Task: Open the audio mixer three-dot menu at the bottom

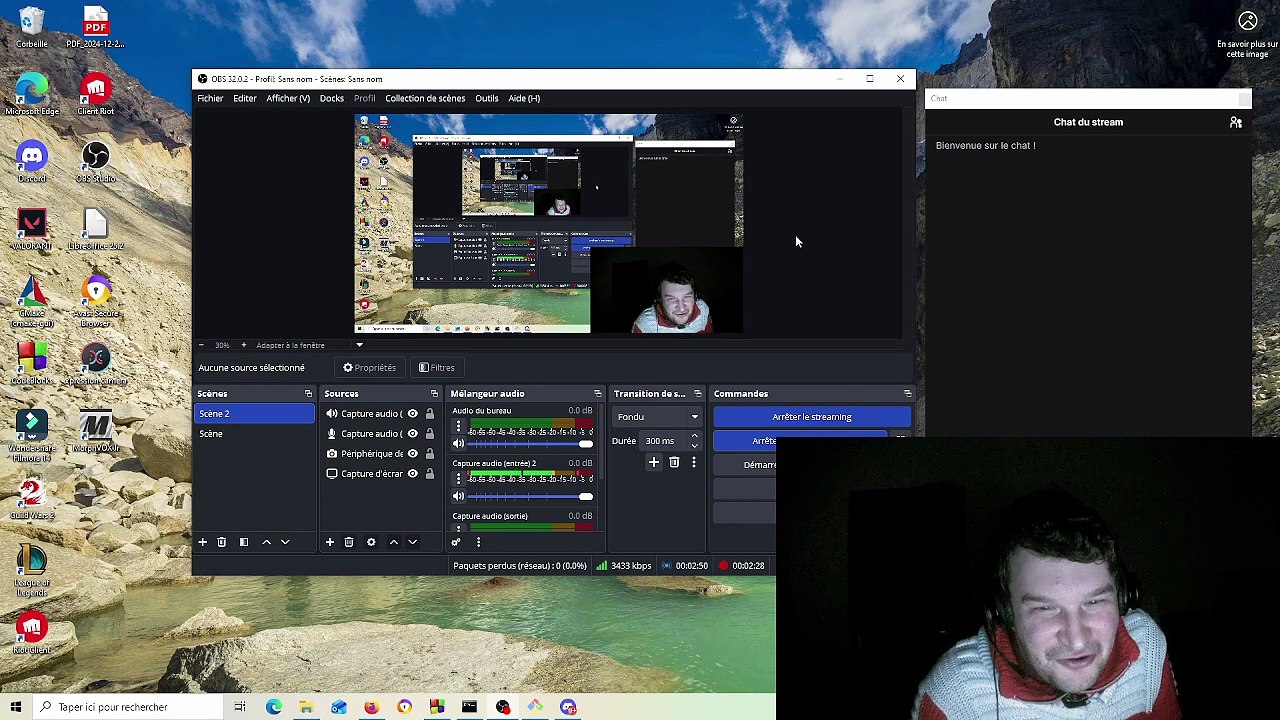Action: click(478, 542)
